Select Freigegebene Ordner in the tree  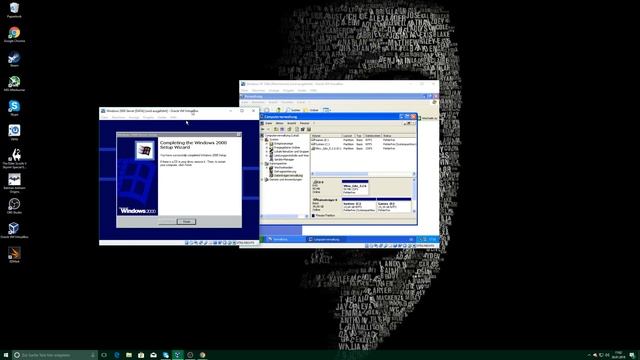pyautogui.click(x=287, y=147)
